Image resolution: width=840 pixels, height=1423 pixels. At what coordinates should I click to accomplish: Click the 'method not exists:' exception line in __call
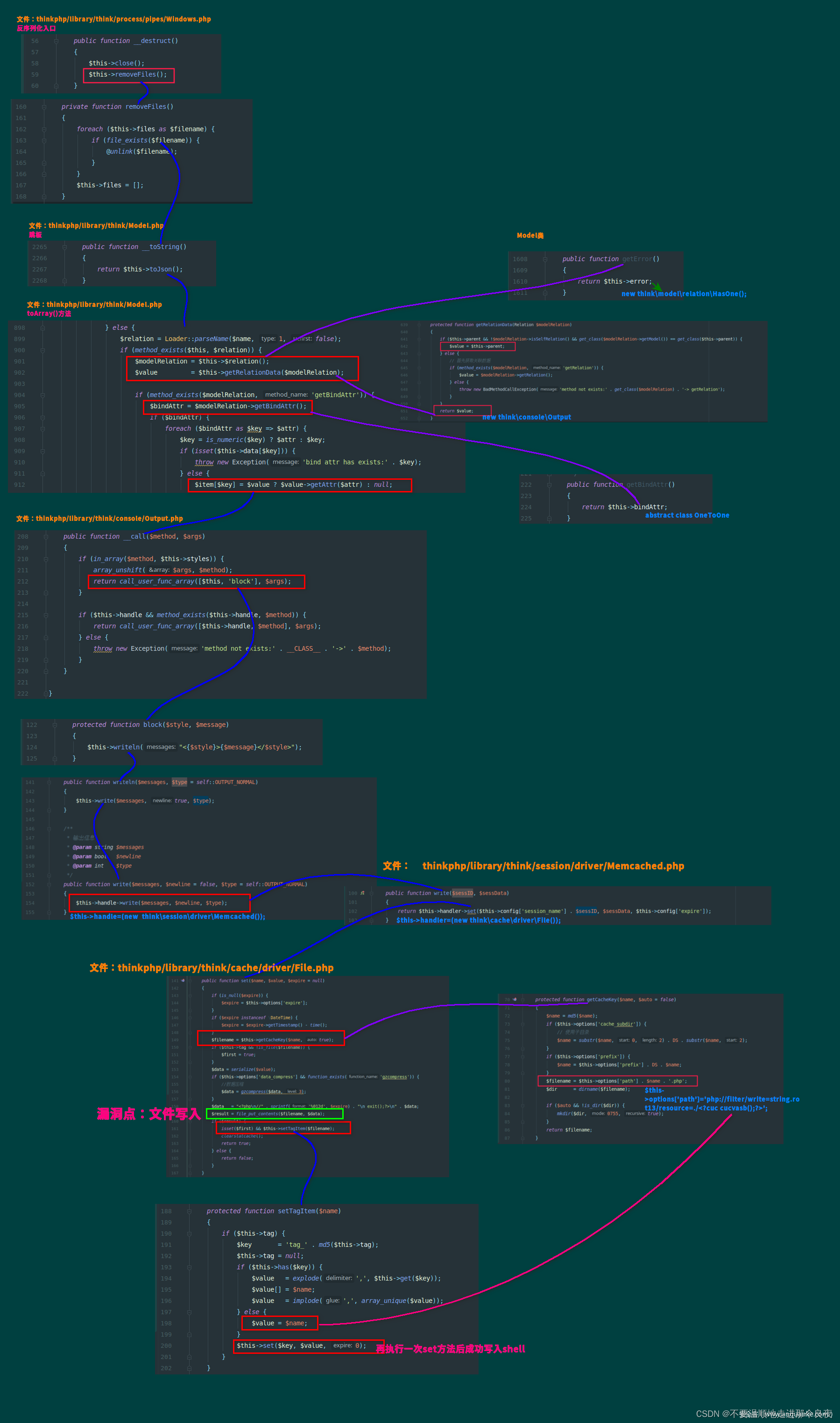(242, 649)
